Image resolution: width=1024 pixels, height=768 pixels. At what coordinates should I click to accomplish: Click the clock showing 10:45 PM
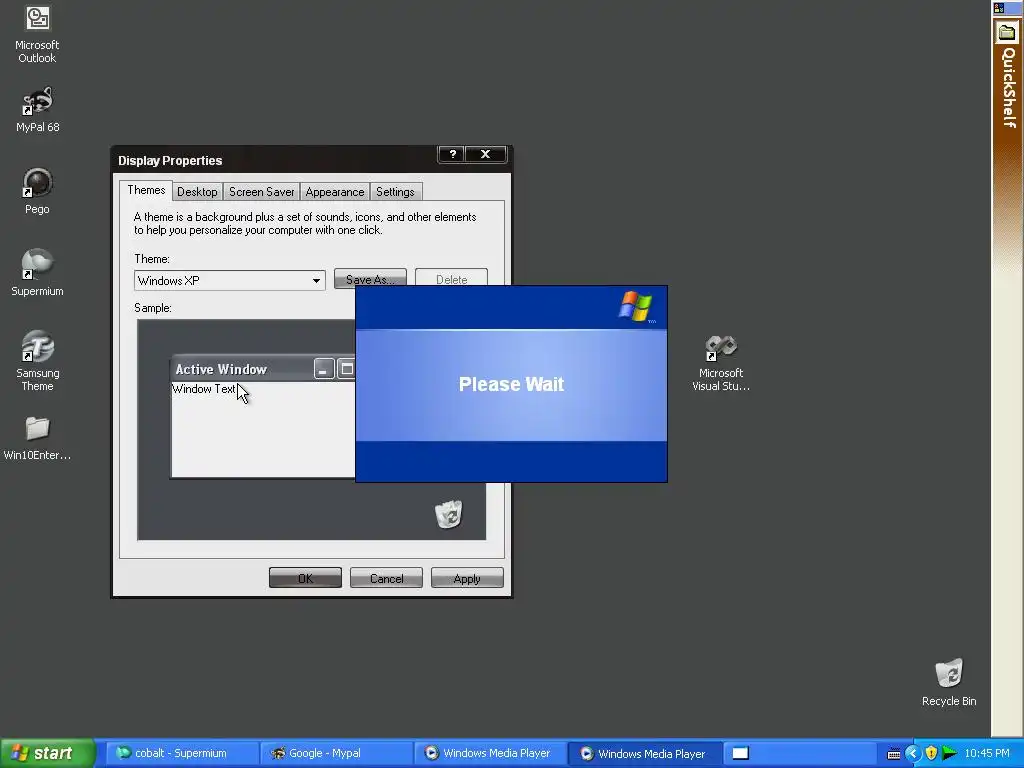pyautogui.click(x=987, y=754)
